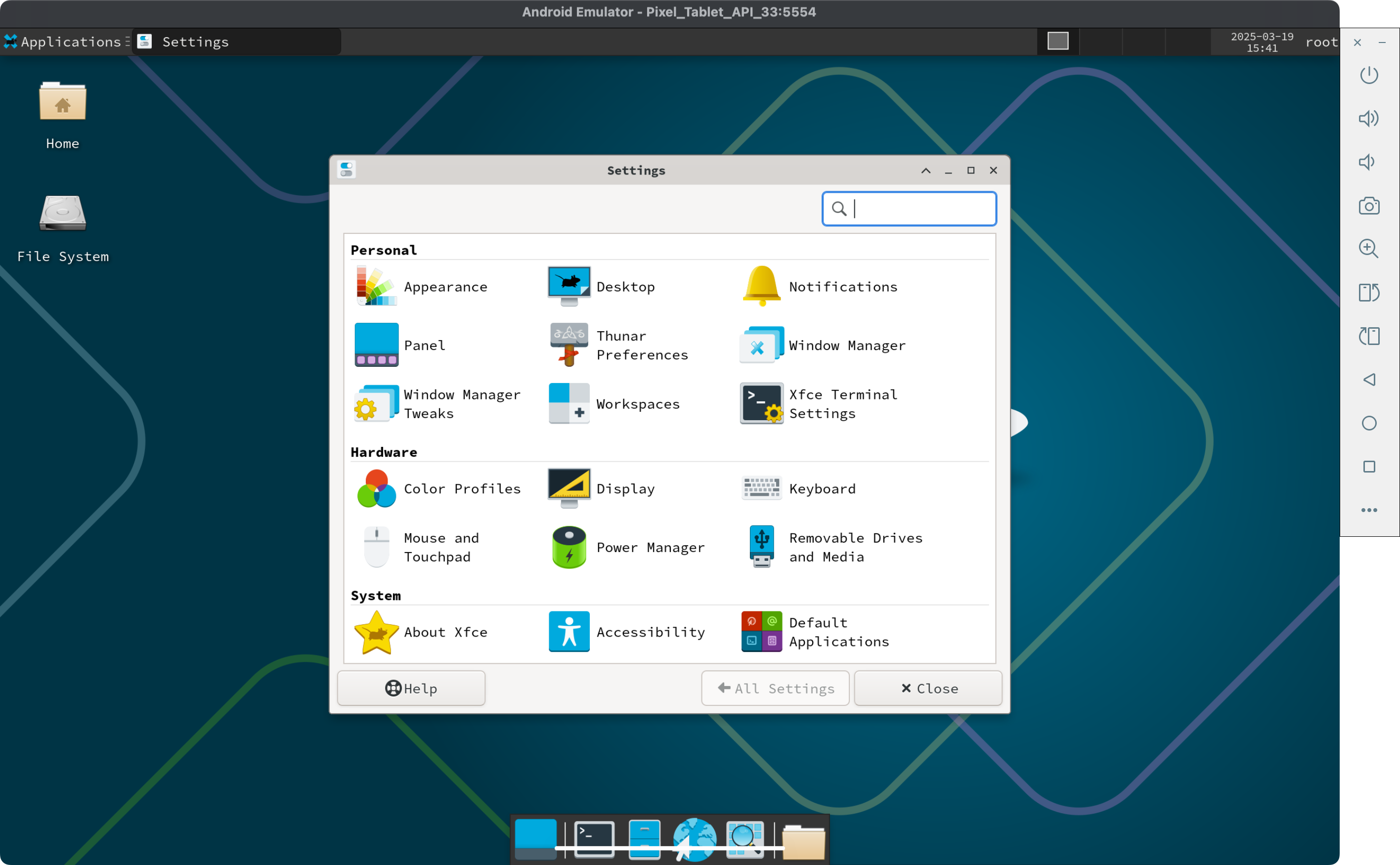Open the Applications menu
This screenshot has width=1400, height=865.
(63, 42)
